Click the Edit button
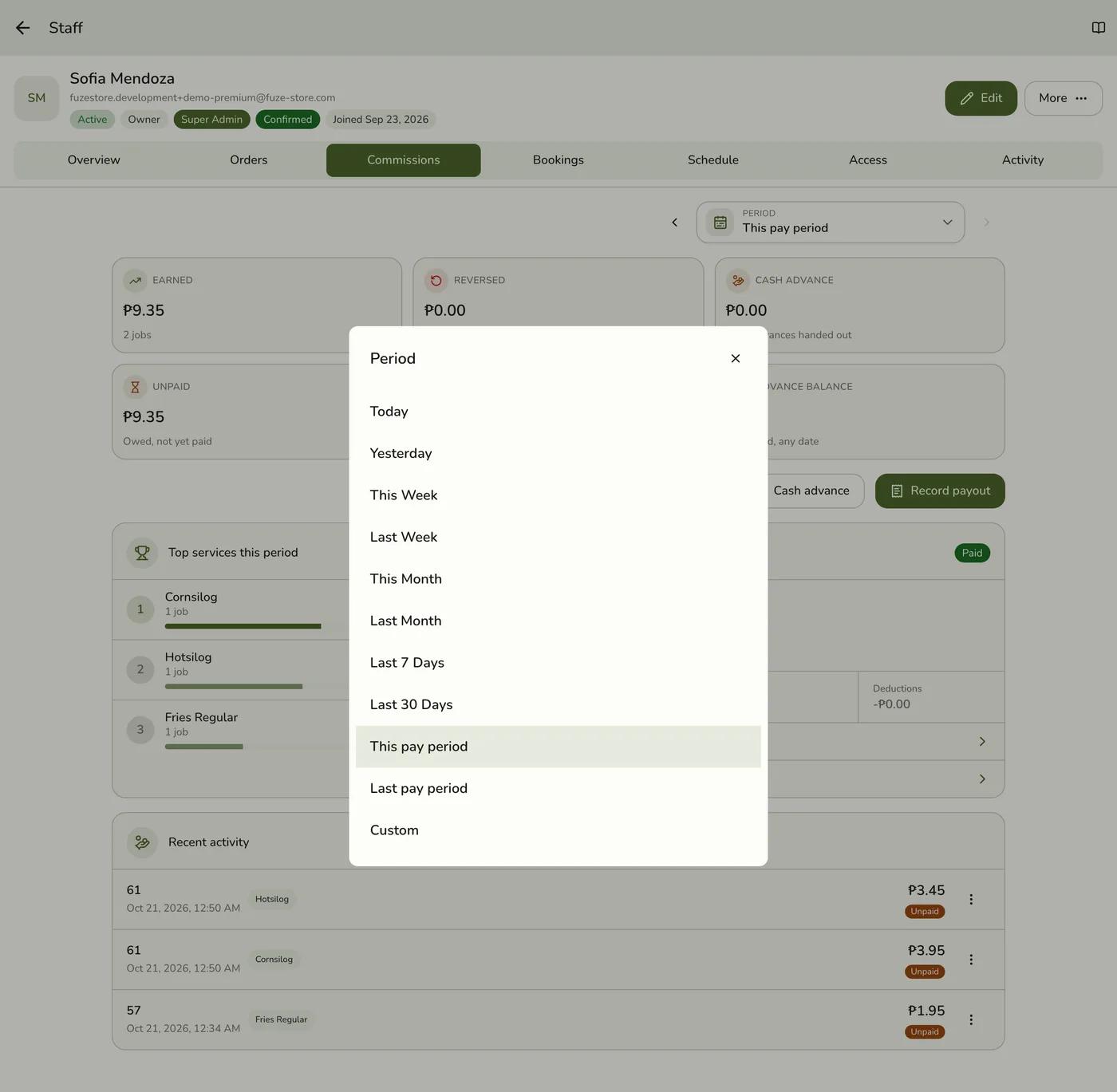 [981, 98]
